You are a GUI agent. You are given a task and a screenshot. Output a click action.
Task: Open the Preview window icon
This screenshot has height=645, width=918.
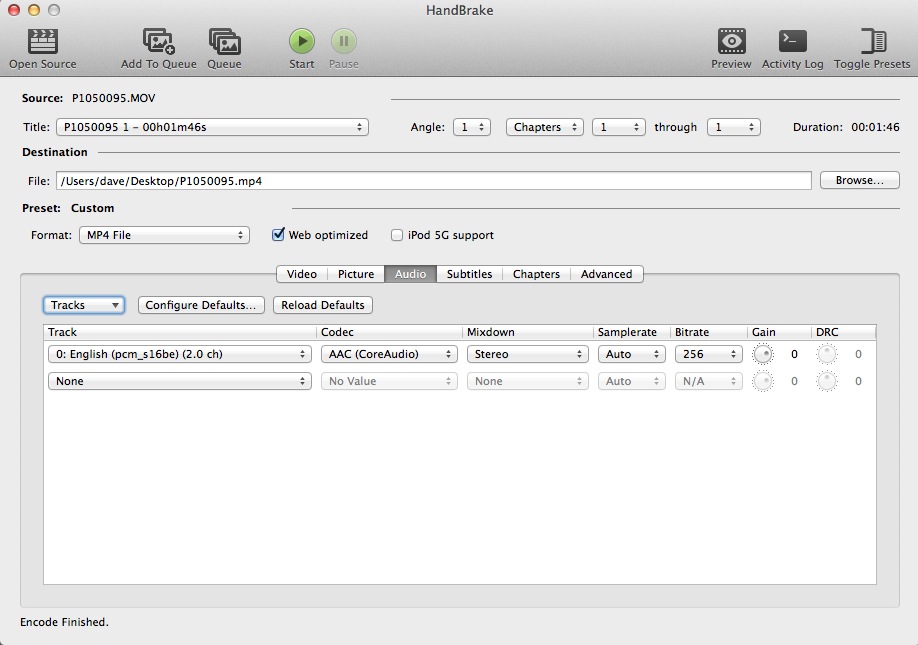731,41
